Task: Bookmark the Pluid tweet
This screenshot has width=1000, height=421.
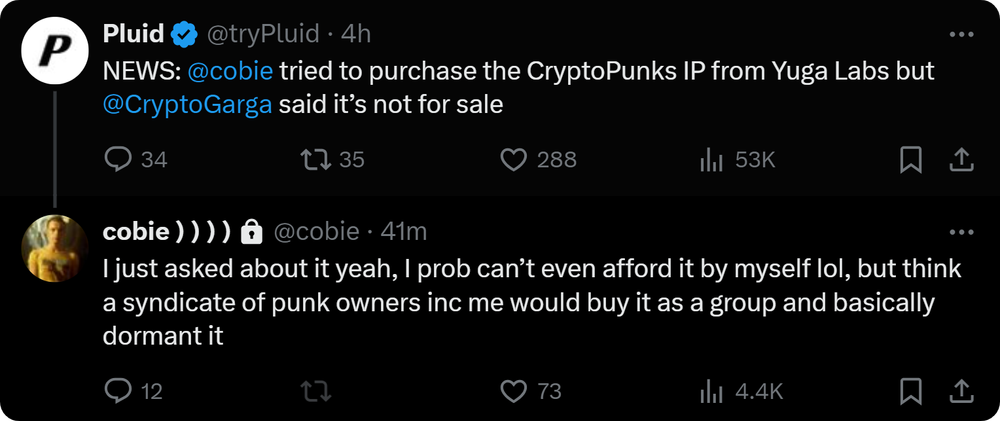Action: 910,159
